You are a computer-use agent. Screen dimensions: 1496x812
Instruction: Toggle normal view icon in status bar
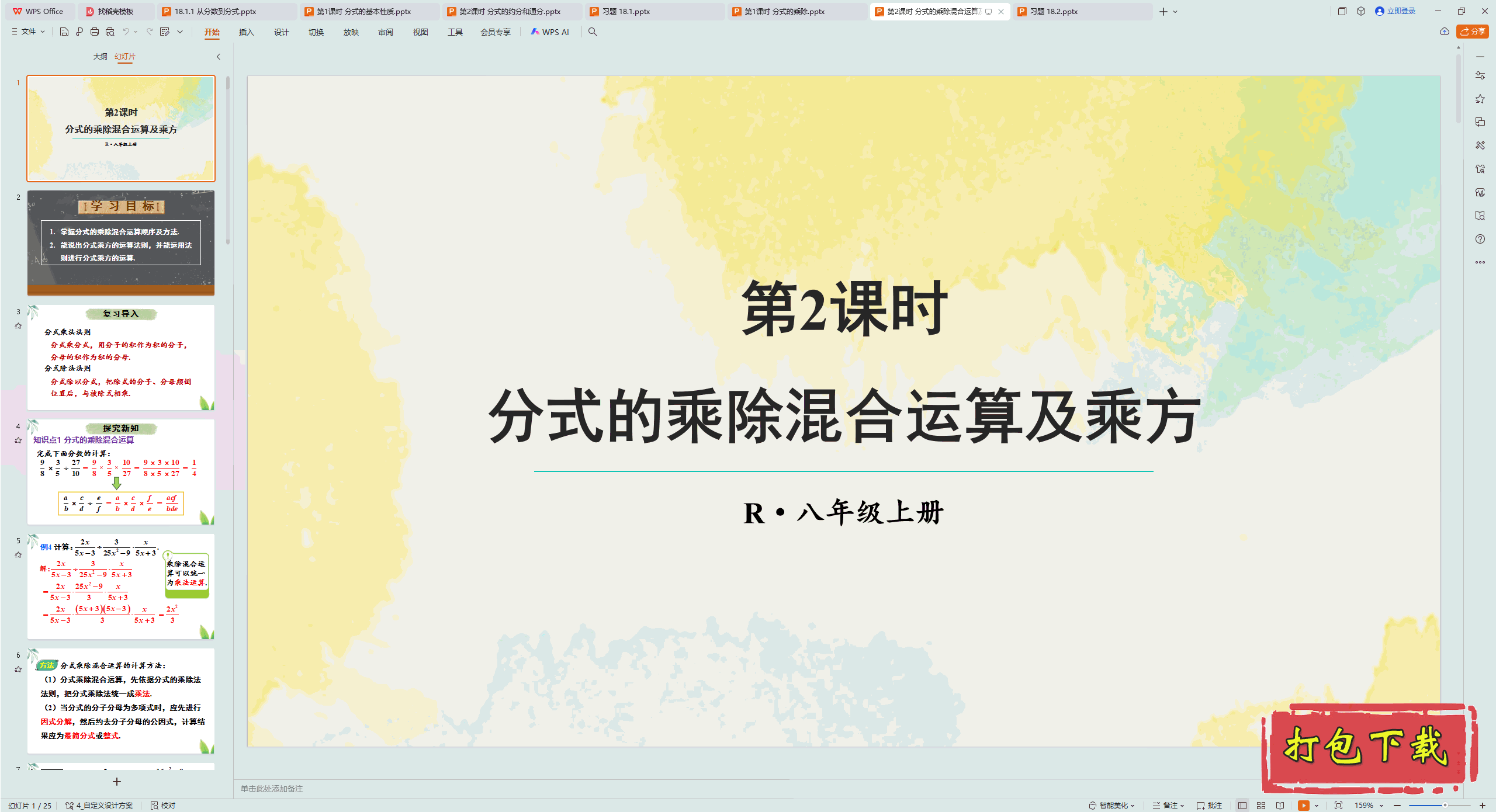[x=1242, y=806]
